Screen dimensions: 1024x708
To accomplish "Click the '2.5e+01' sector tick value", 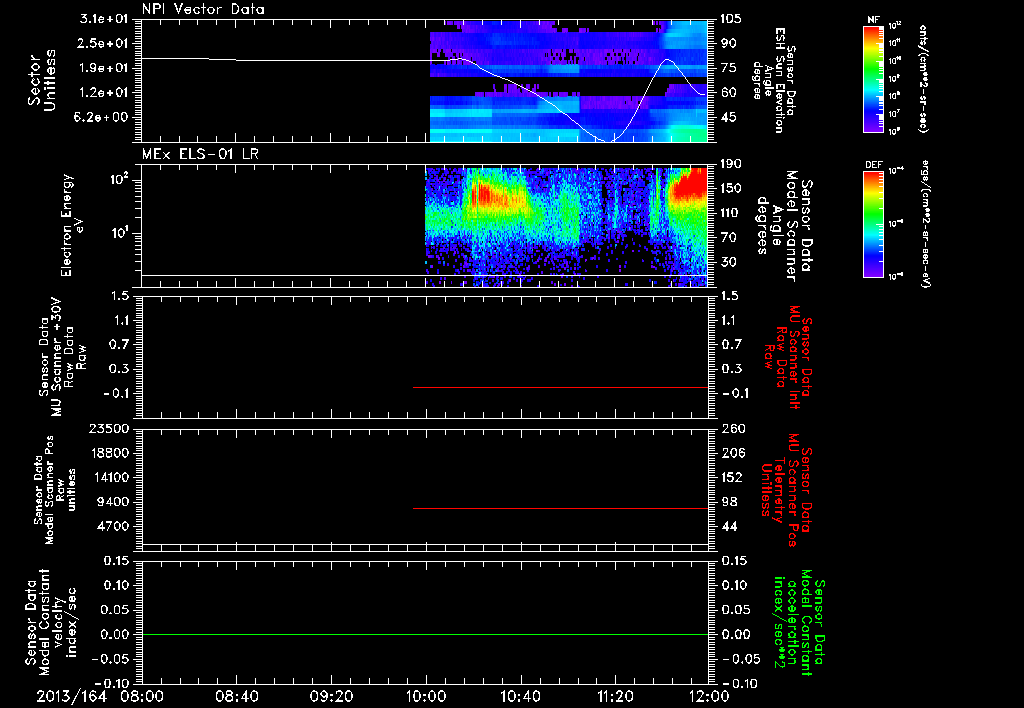I will 104,43.
